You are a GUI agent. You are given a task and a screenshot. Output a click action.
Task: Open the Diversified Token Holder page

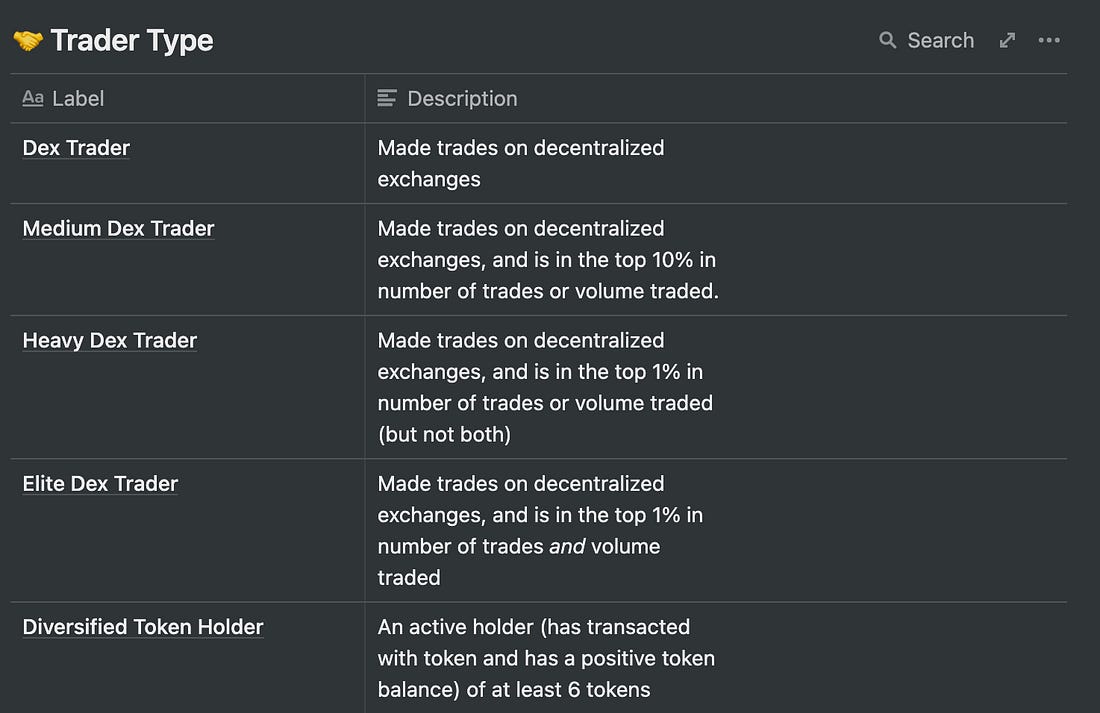[143, 628]
